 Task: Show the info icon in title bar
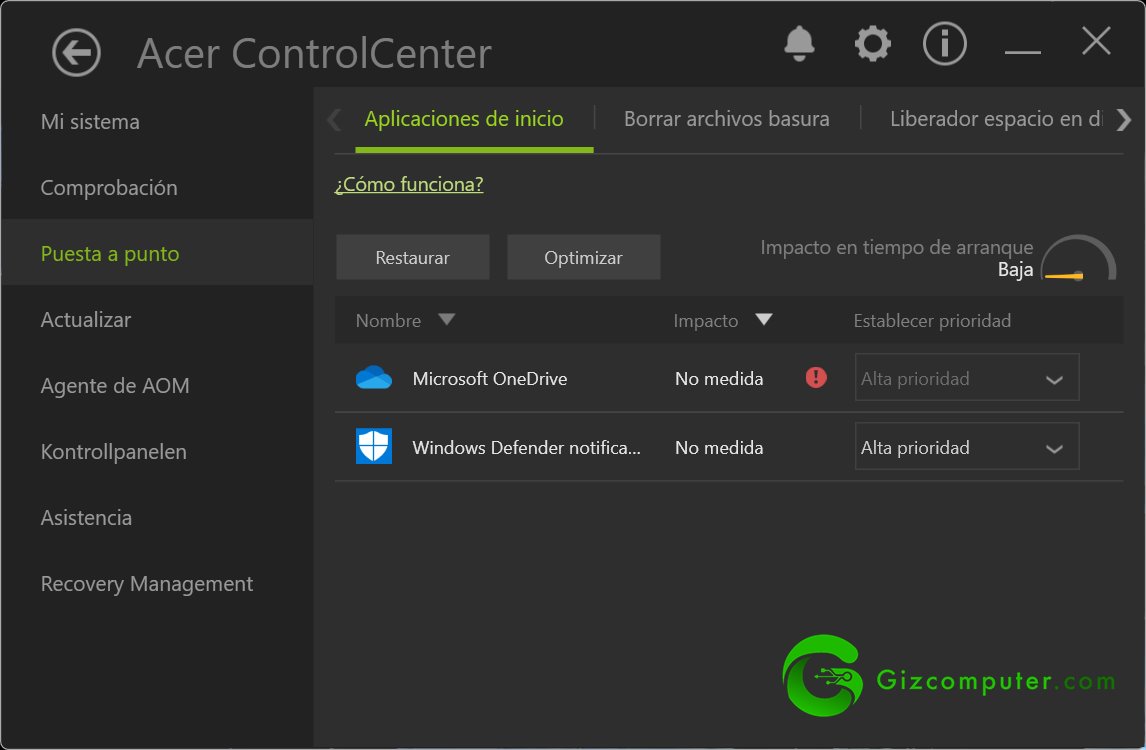[944, 44]
